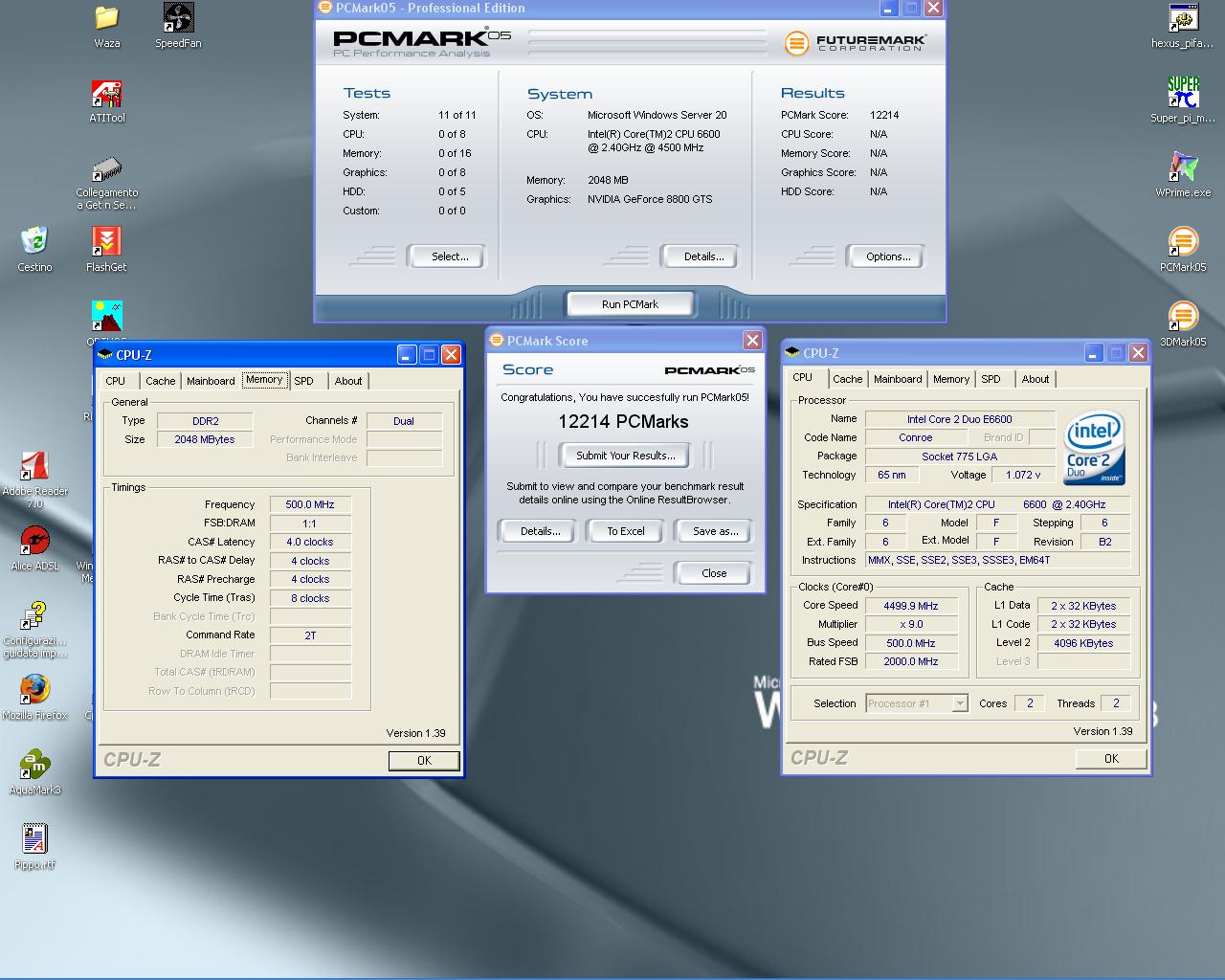Screen dimensions: 1225x980
Task: Click the 12214 PCMarks score text
Action: coord(623,421)
